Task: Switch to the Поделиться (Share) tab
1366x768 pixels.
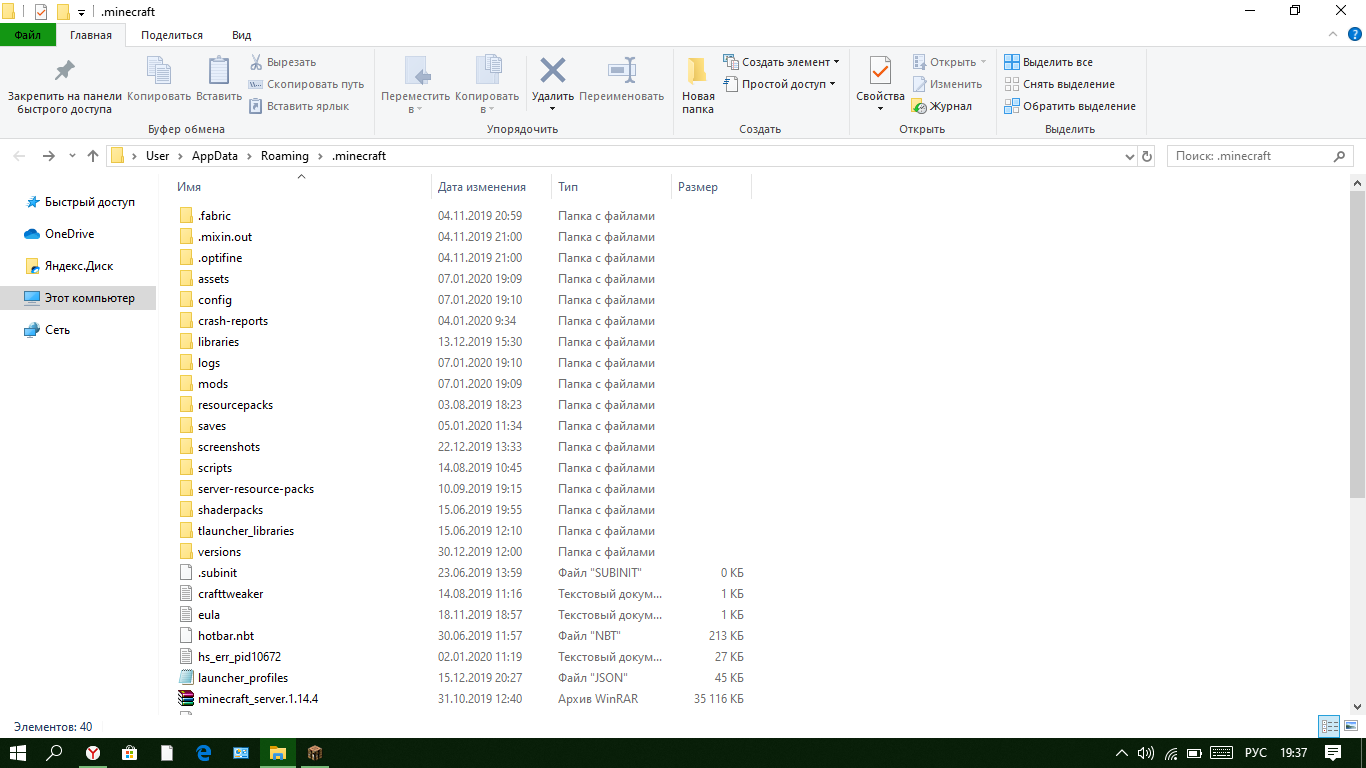Action: pos(172,35)
